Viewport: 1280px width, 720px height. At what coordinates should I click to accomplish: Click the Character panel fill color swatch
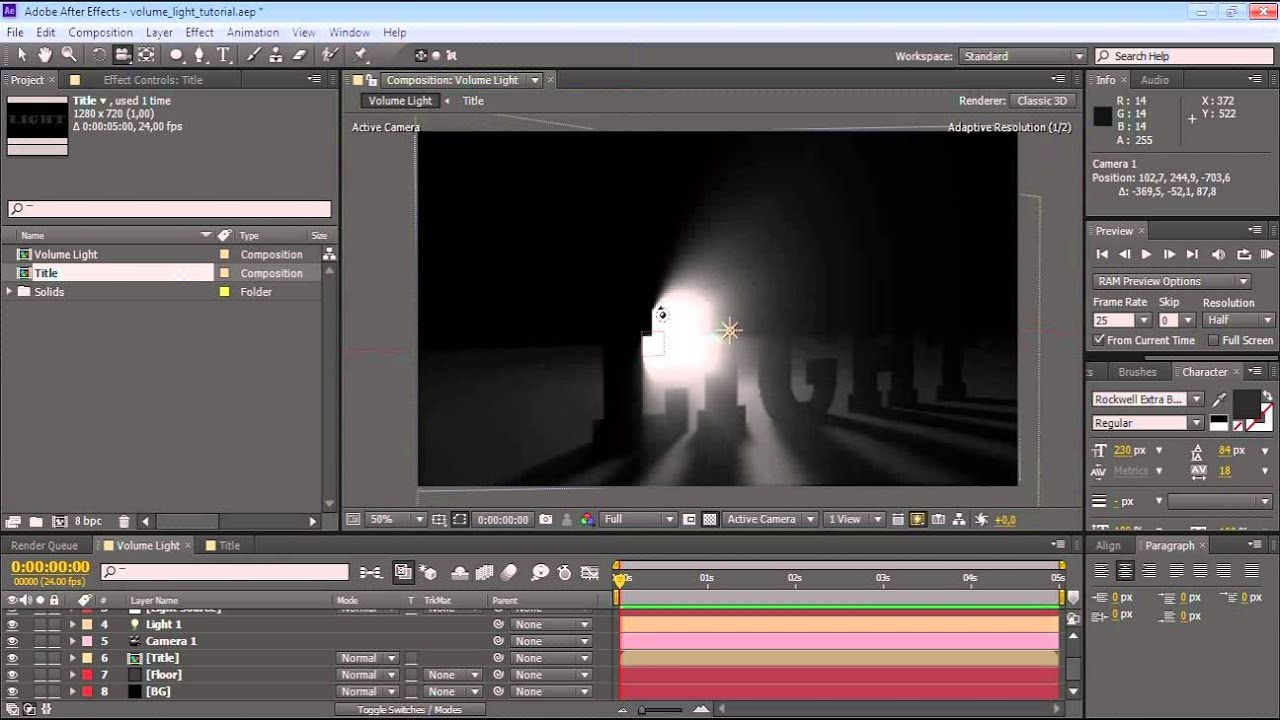click(x=1246, y=404)
